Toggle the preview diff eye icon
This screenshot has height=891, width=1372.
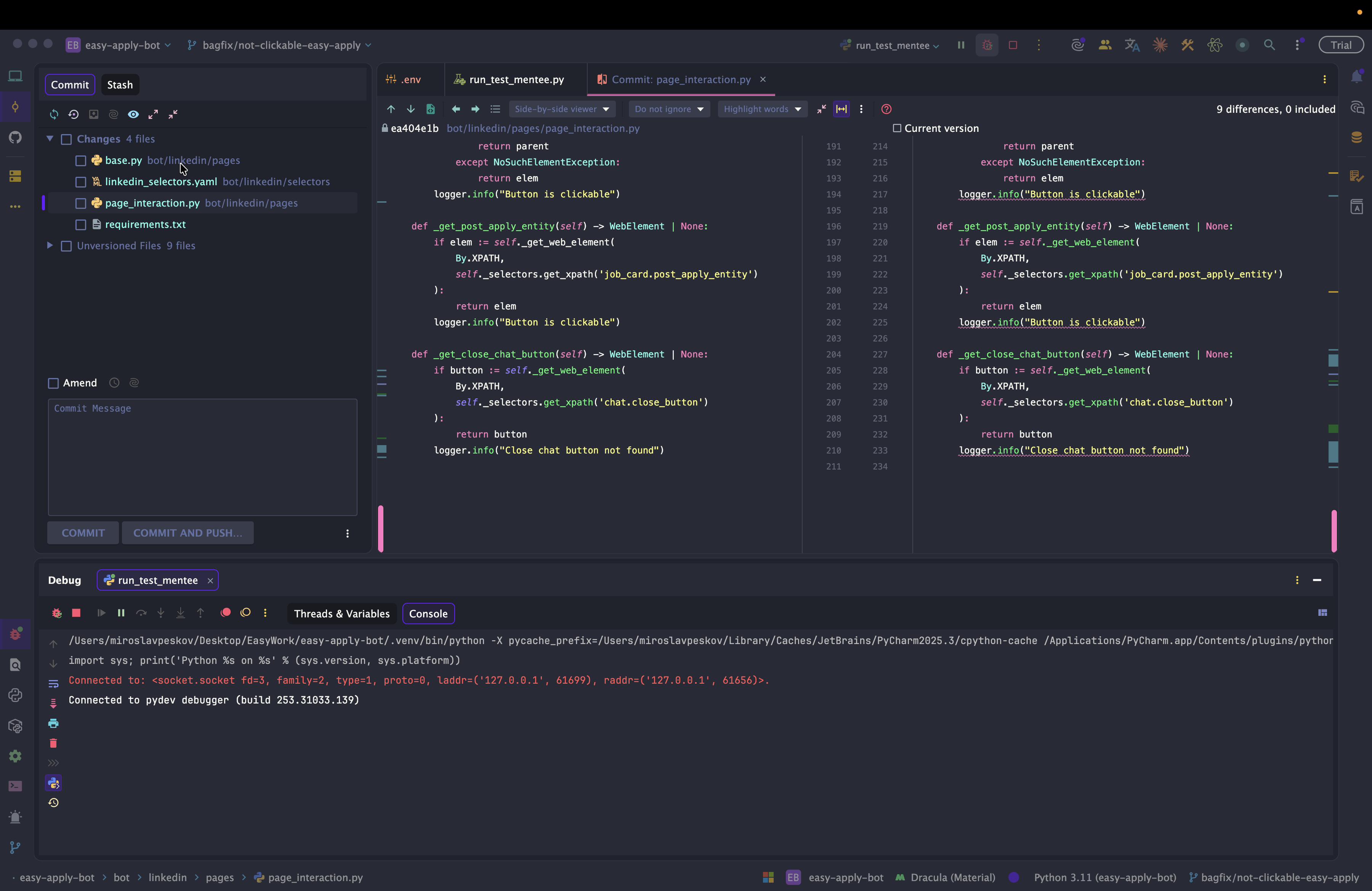tap(133, 114)
